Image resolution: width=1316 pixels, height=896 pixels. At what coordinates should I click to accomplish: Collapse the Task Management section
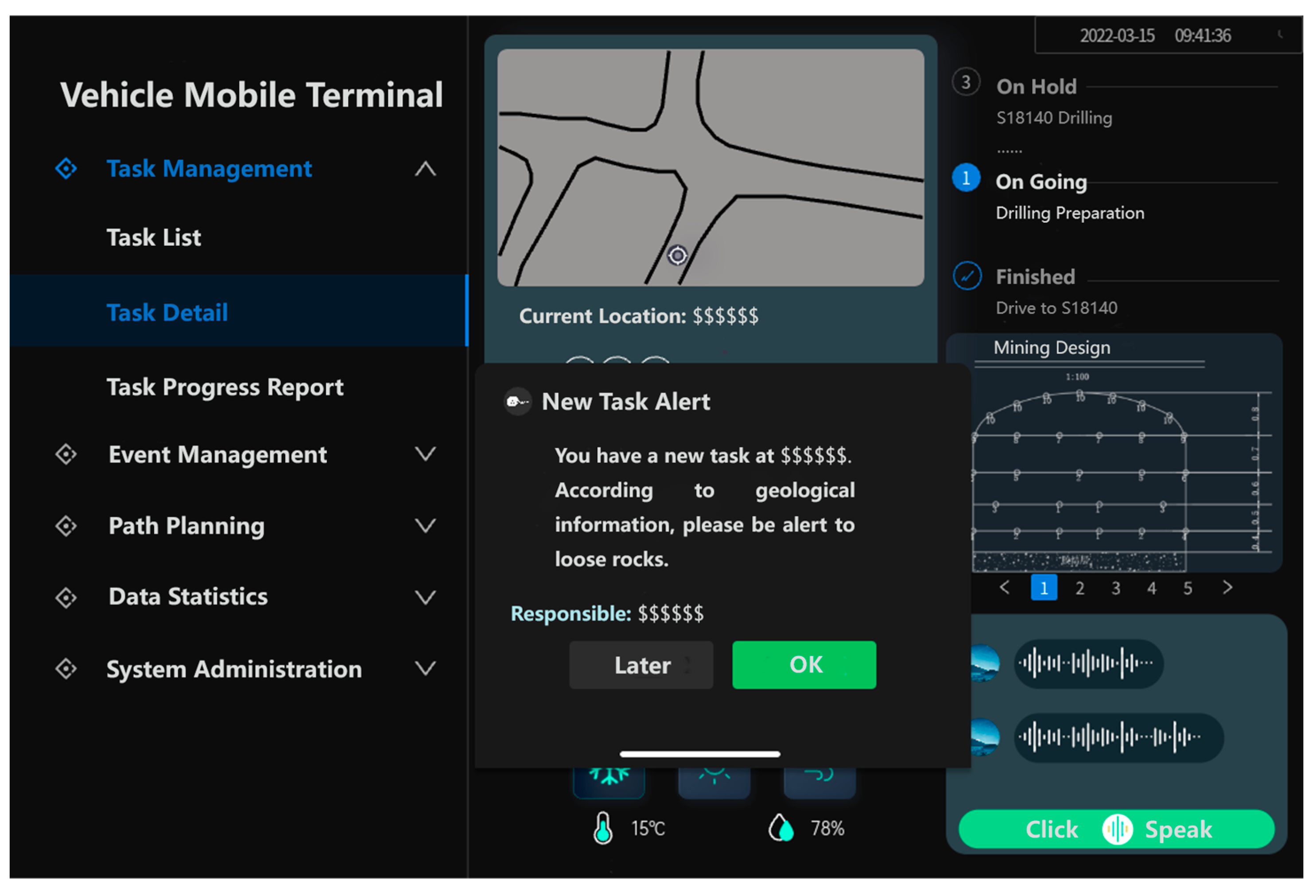pyautogui.click(x=425, y=169)
